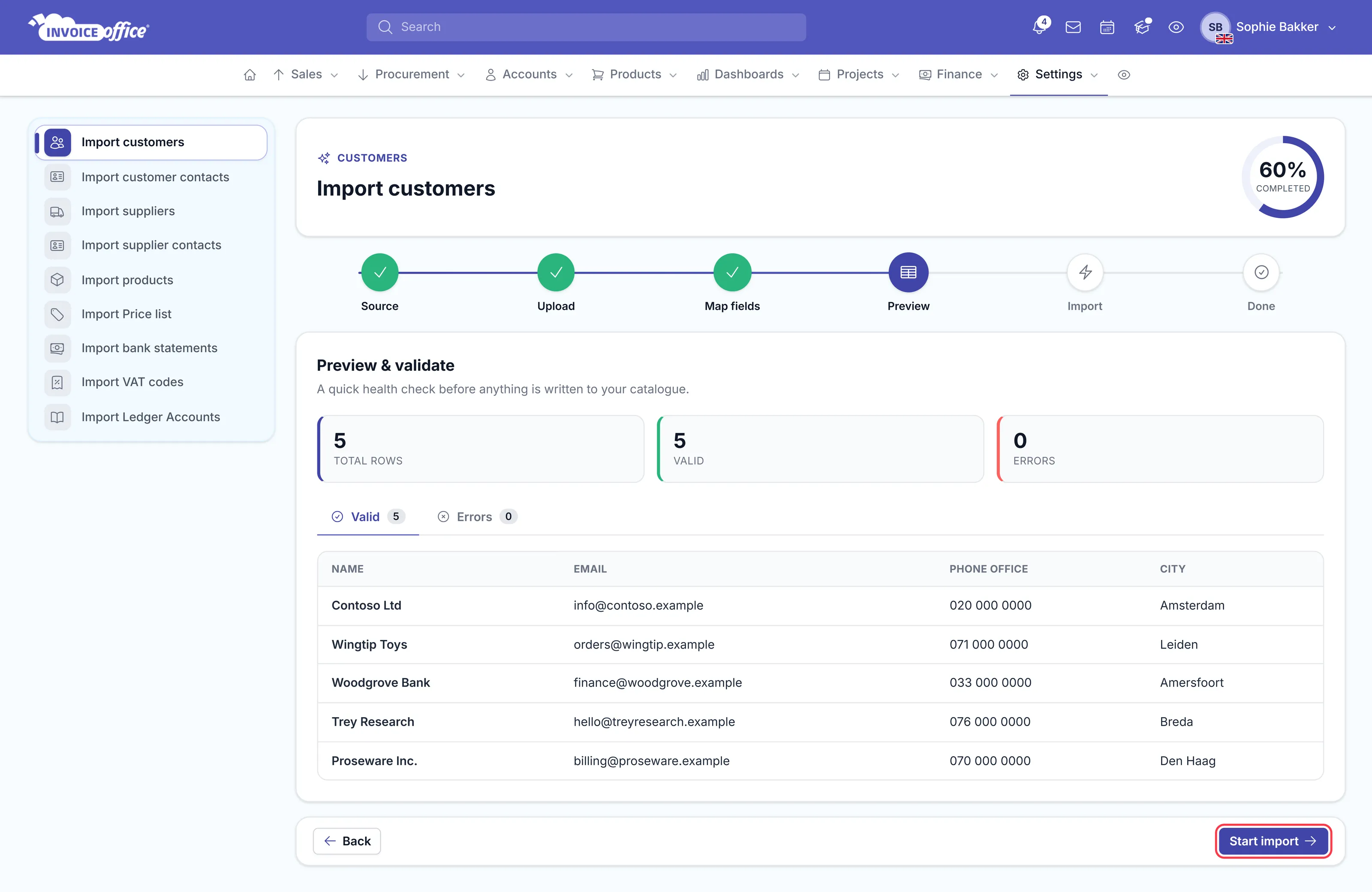This screenshot has width=1372, height=892.
Task: Click the Import Ledger Accounts book icon
Action: tap(57, 417)
